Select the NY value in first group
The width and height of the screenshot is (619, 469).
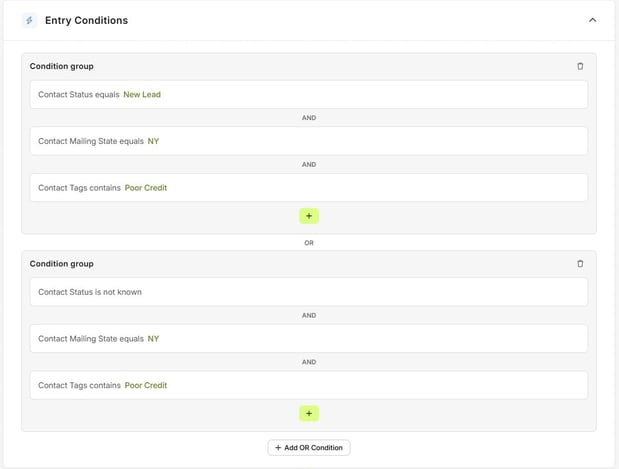coord(153,141)
